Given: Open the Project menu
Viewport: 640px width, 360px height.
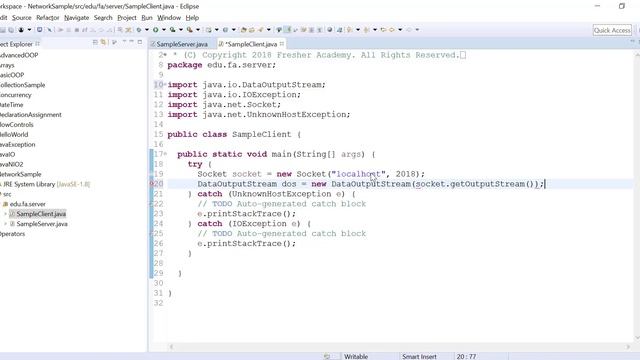Looking at the screenshot, I should [x=127, y=18].
